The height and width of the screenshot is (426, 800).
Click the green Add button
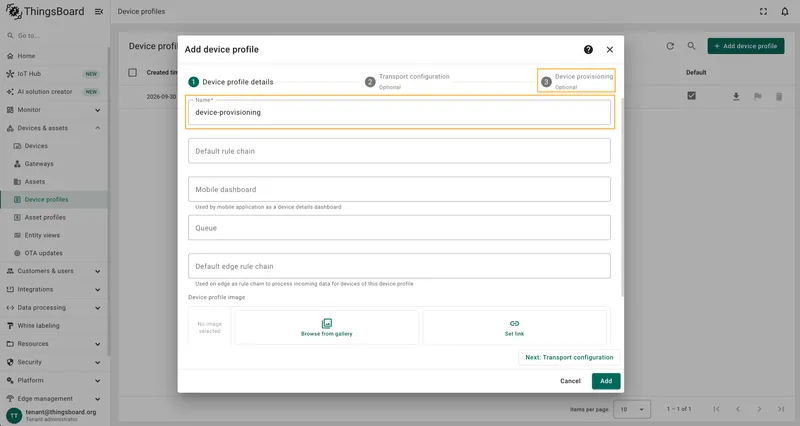(x=606, y=381)
